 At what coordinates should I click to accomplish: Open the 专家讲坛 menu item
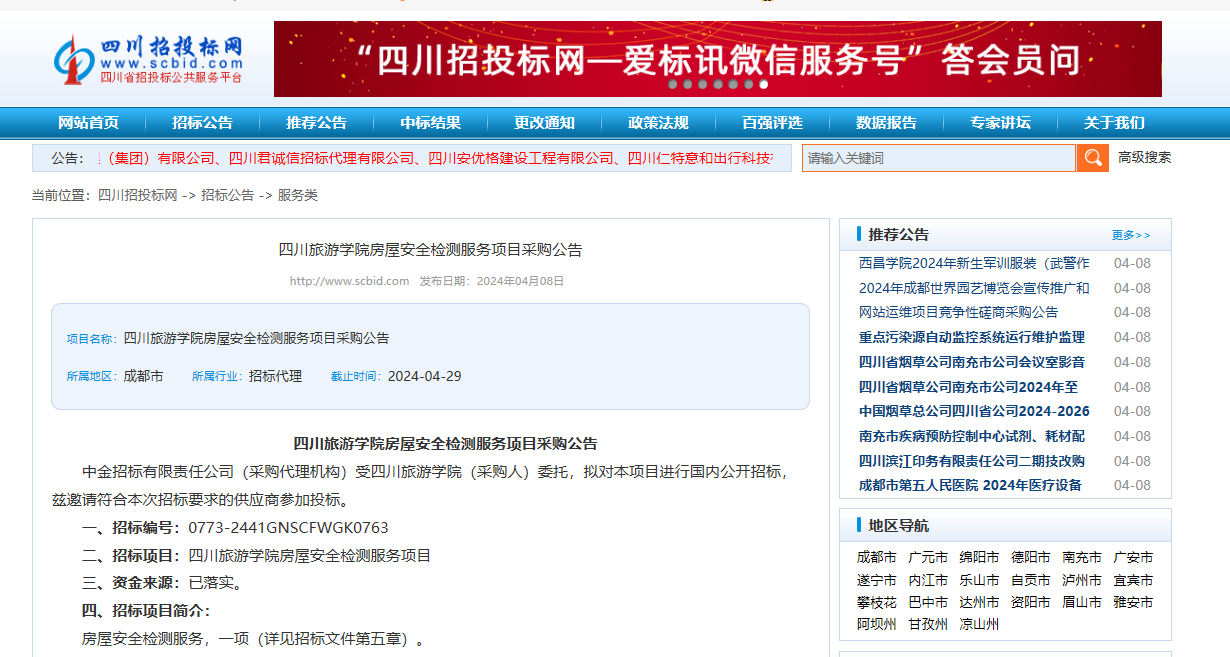(1000, 123)
